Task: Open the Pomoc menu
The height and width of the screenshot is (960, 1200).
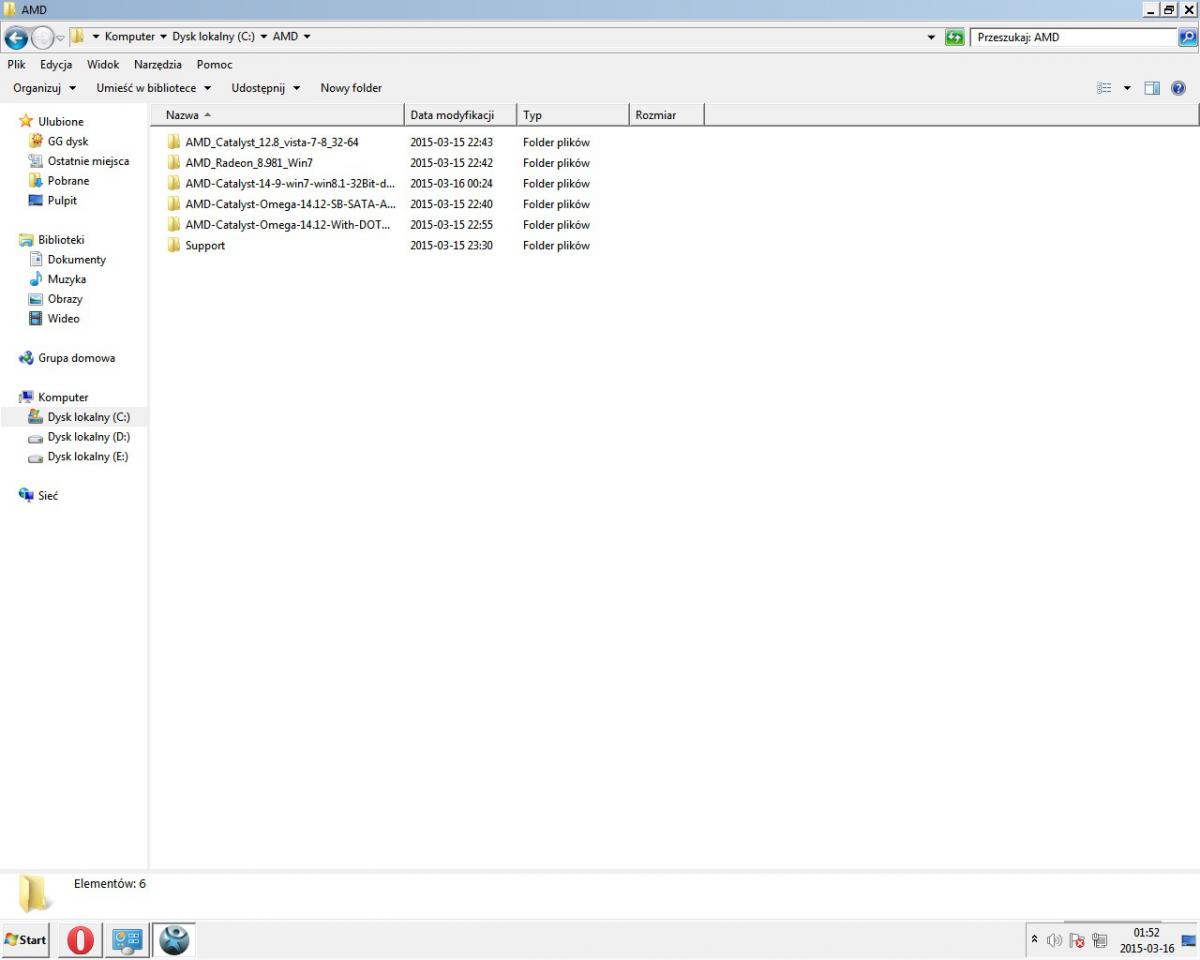Action: click(214, 64)
